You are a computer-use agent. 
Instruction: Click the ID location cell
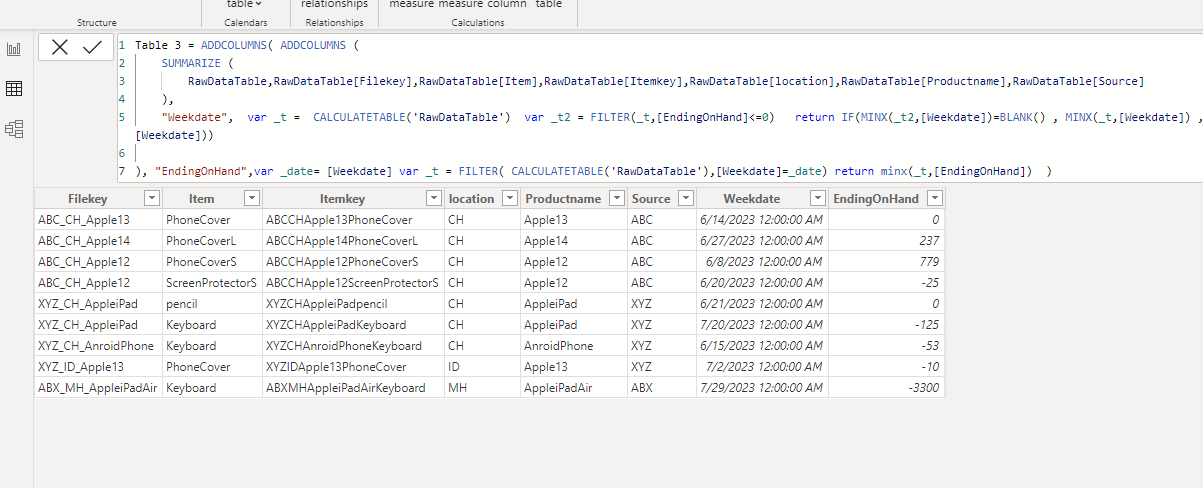pyautogui.click(x=483, y=366)
